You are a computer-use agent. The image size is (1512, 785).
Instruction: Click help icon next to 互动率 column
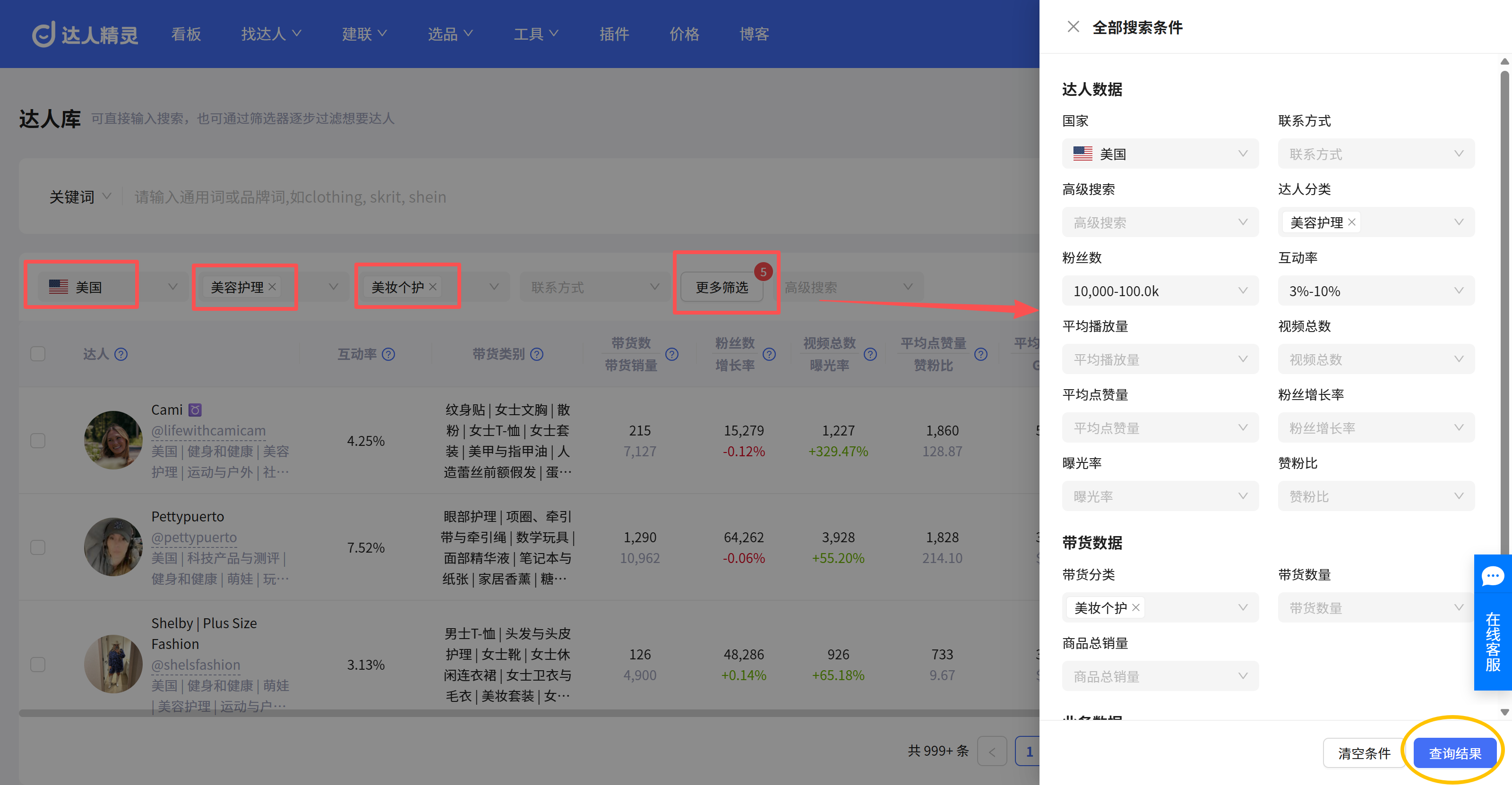click(388, 354)
